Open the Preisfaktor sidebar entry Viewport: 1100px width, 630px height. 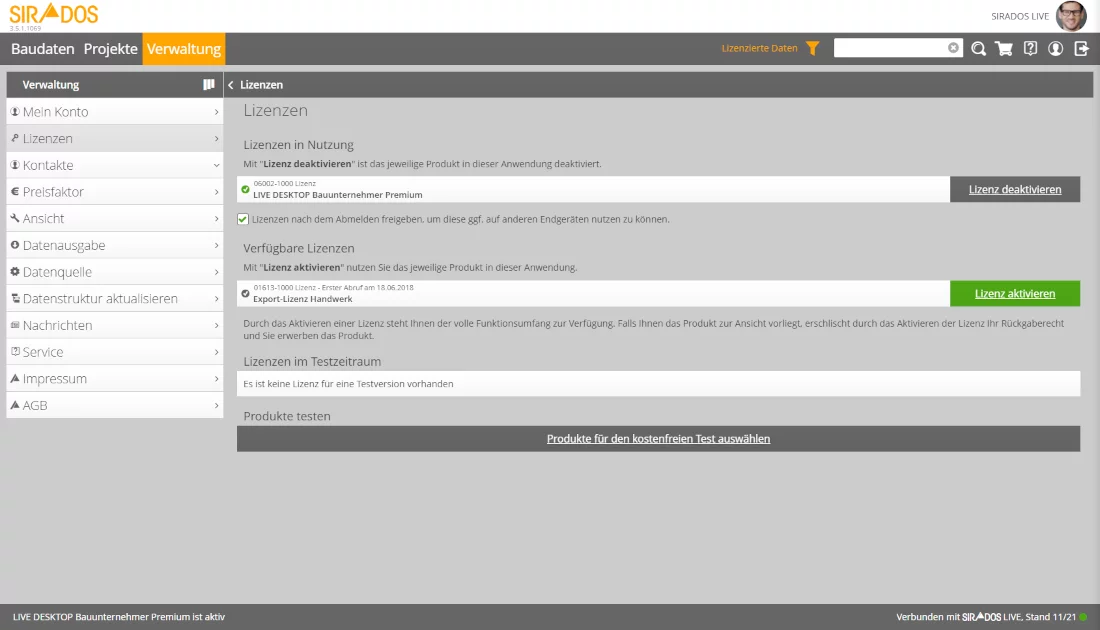pos(115,192)
